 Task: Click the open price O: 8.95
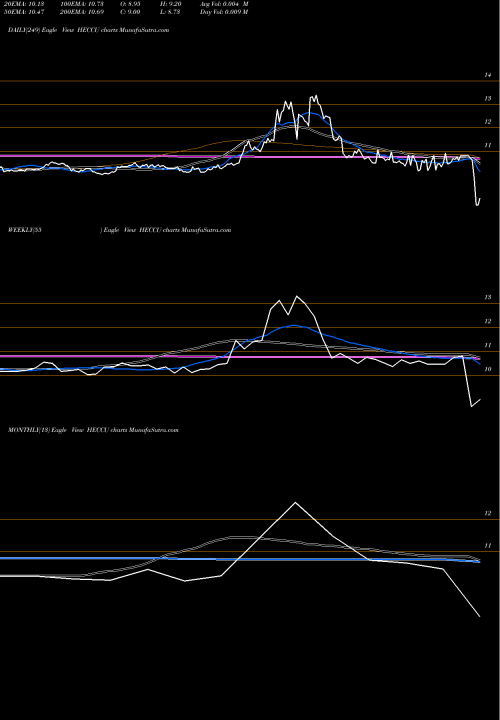[131, 4]
